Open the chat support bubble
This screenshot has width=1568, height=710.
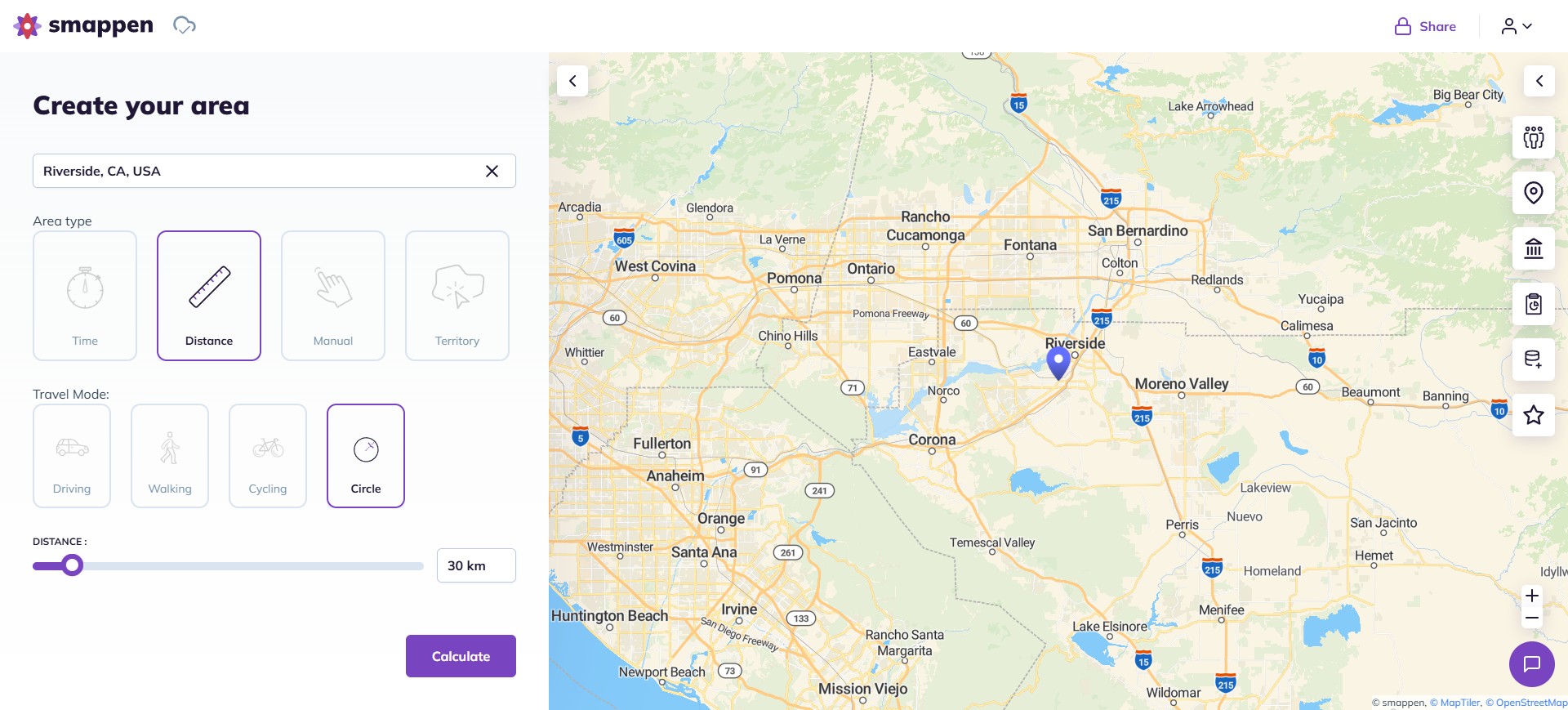[1531, 663]
